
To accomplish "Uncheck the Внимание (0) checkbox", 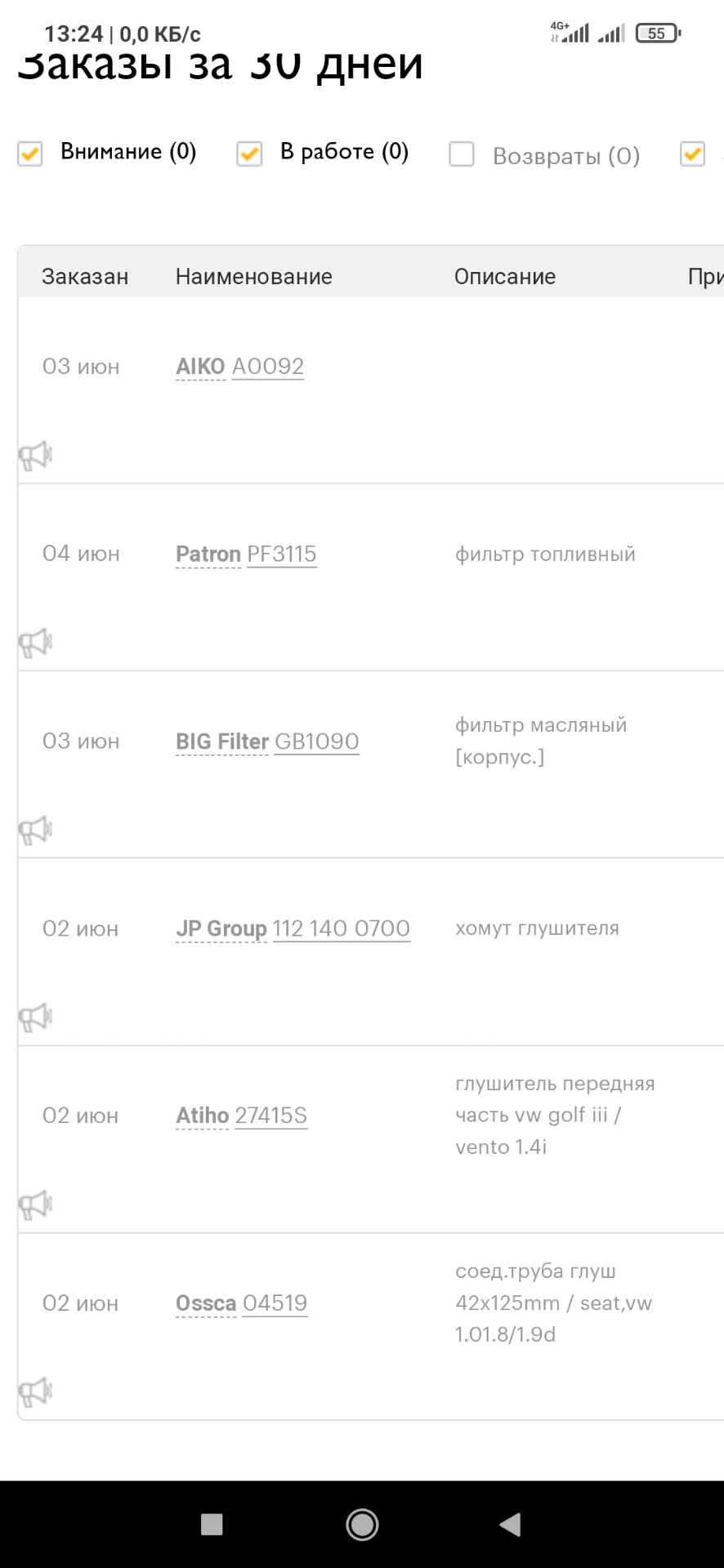I will click(x=30, y=154).
